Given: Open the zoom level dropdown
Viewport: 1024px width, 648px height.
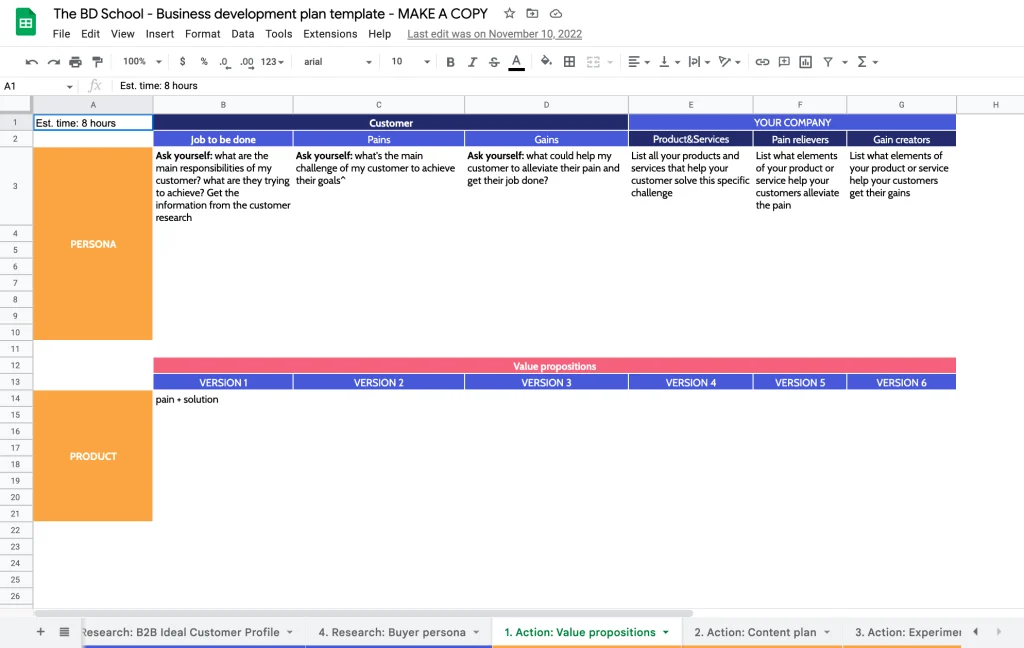Looking at the screenshot, I should pyautogui.click(x=137, y=61).
